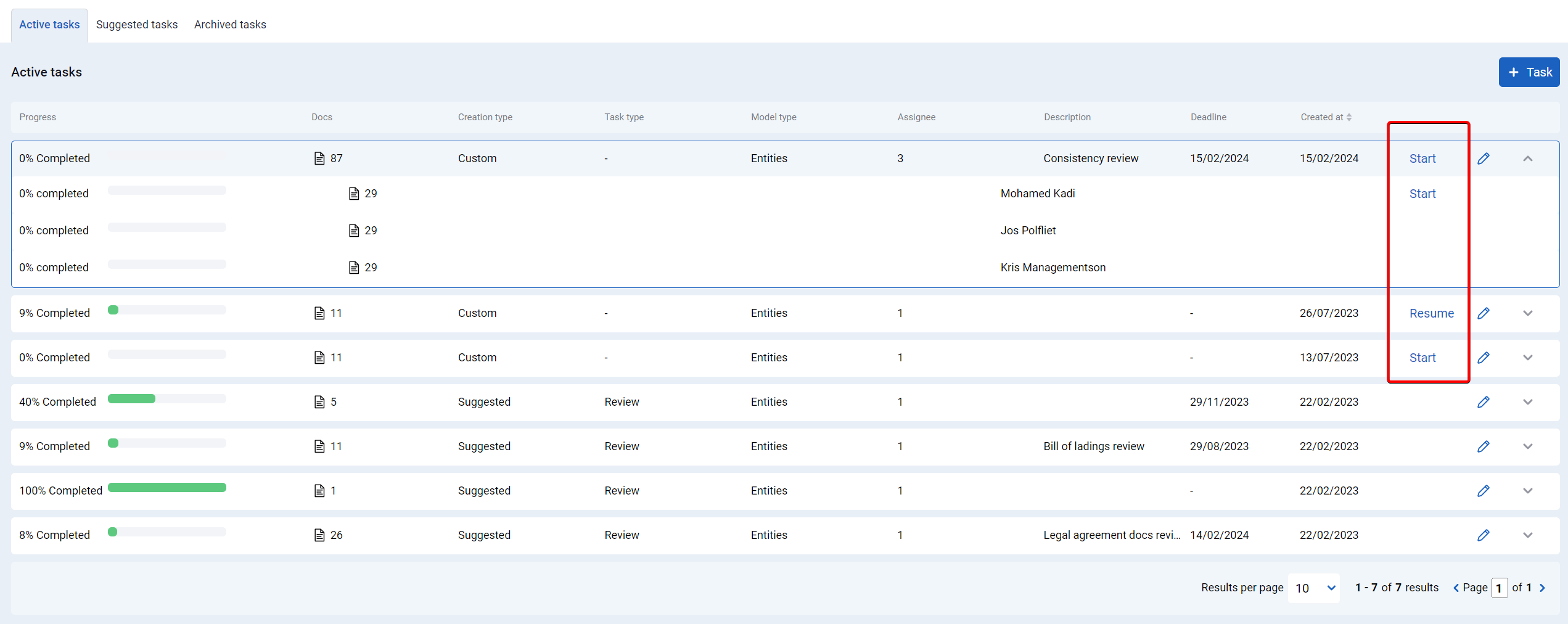Resume the 9% completed task from 26/07/2023
Image resolution: width=1568 pixels, height=624 pixels.
(1432, 313)
